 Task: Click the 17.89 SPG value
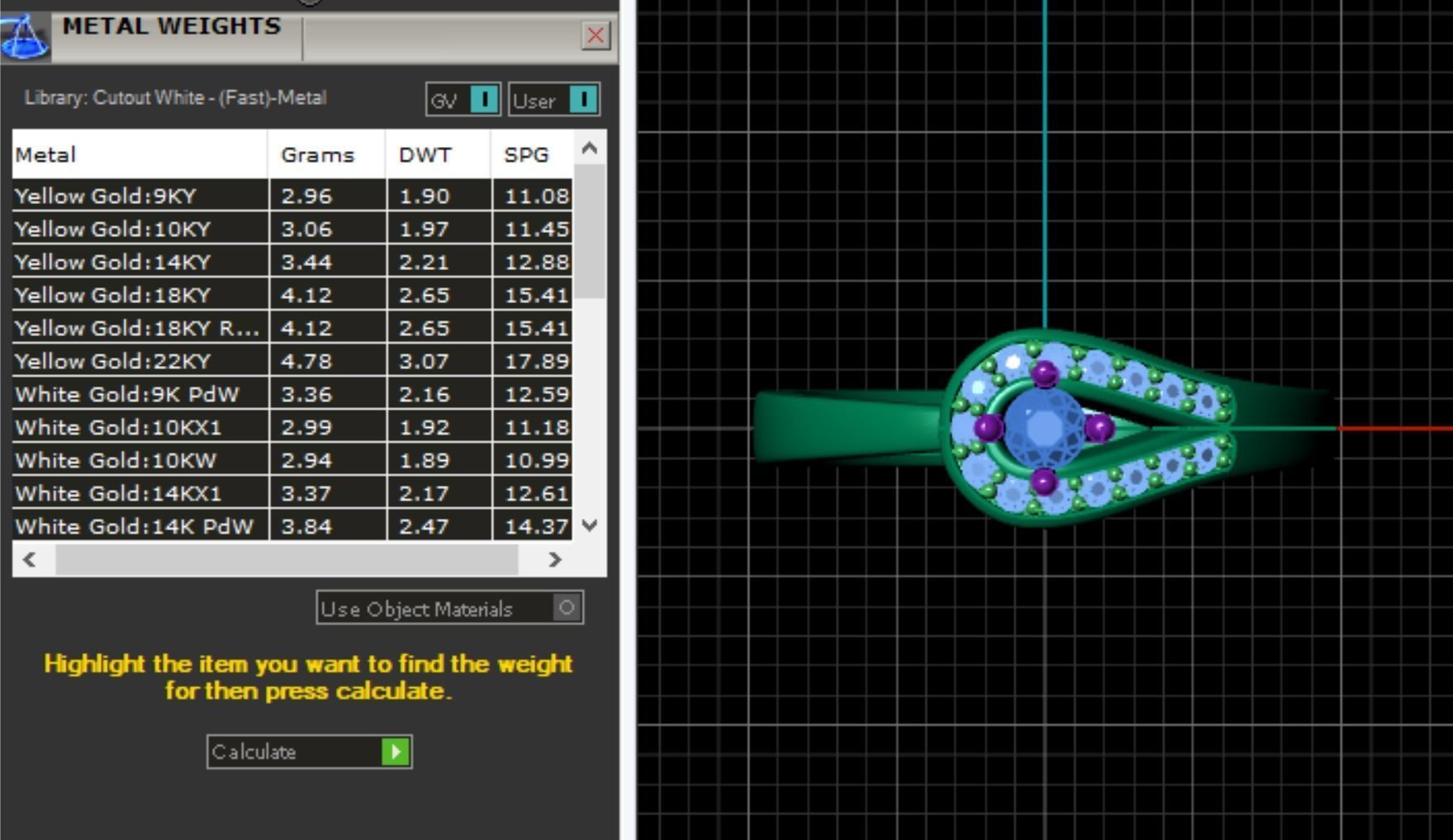[537, 361]
